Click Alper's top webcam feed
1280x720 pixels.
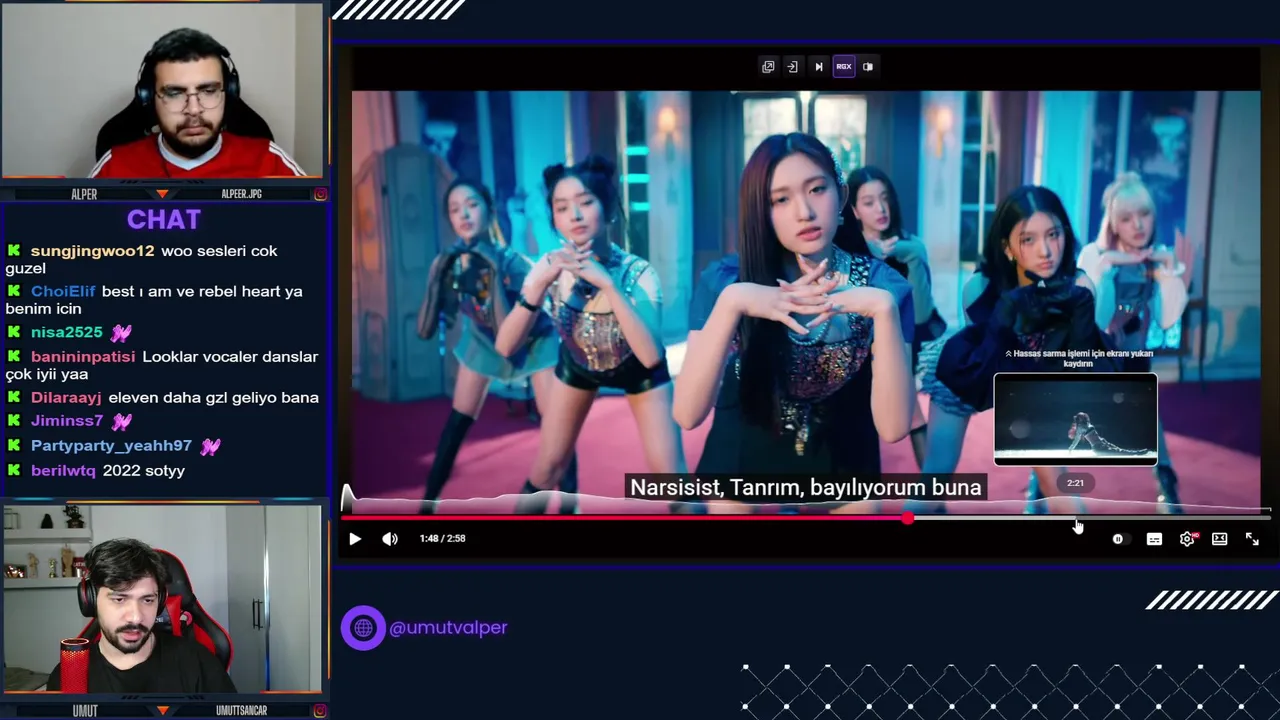(x=162, y=90)
